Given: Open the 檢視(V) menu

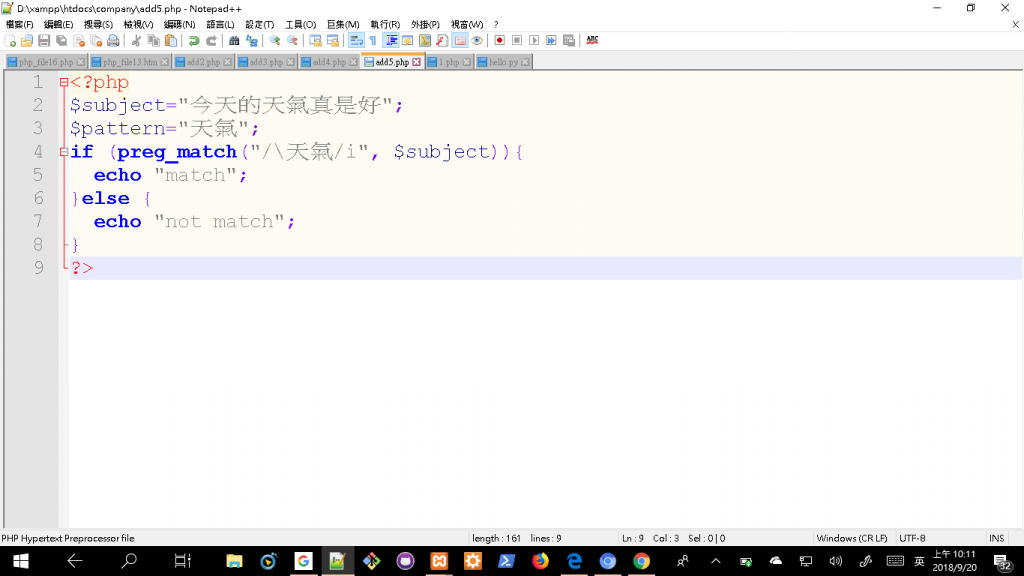Looking at the screenshot, I should point(138,25).
